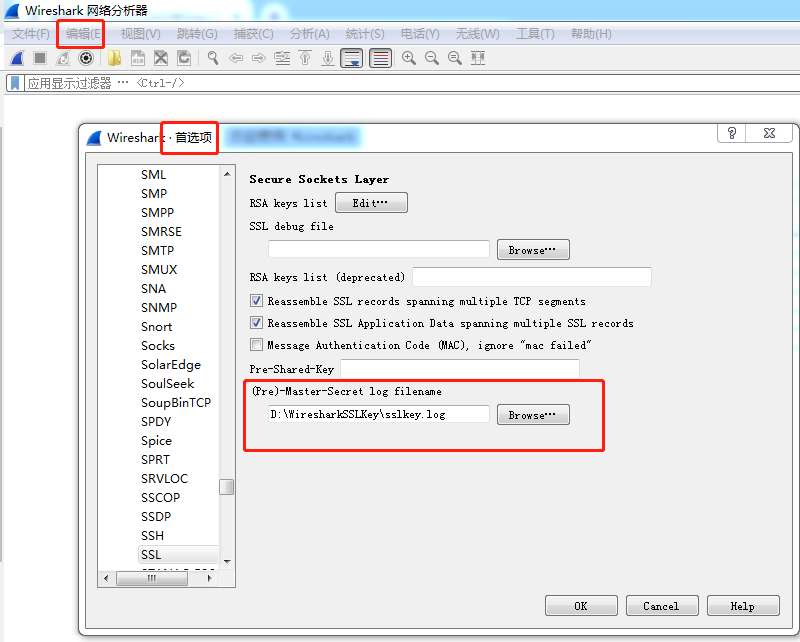Screen dimensions: 800x642
Task: Reset text to normal size
Action: coord(455,58)
